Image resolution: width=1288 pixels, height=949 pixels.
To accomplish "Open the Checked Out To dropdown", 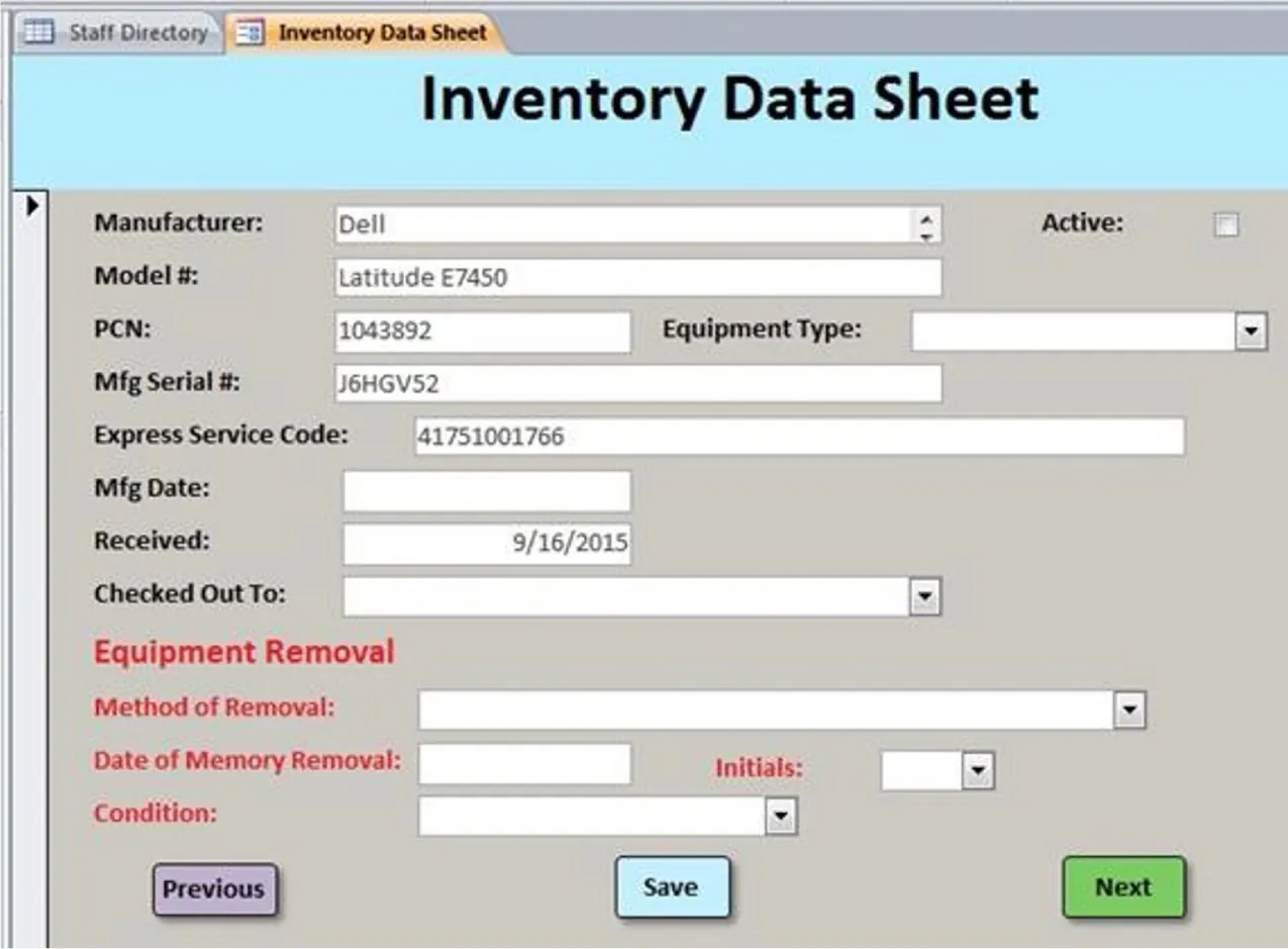I will [x=923, y=595].
